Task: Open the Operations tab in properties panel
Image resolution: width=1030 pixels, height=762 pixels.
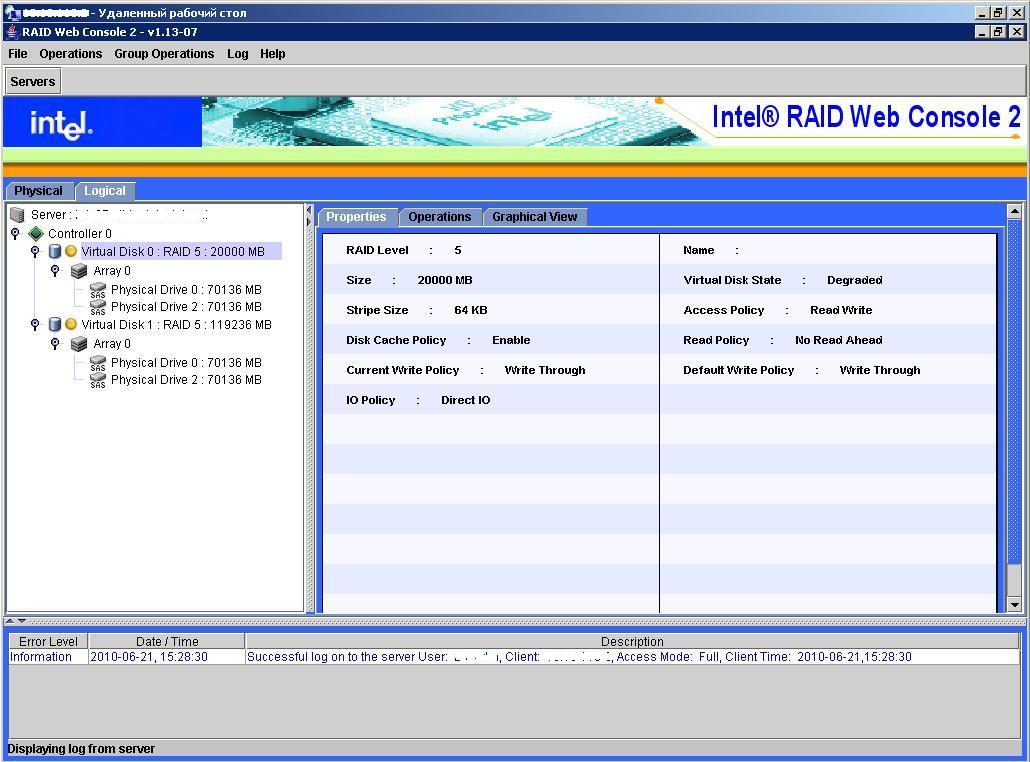Action: 439,217
